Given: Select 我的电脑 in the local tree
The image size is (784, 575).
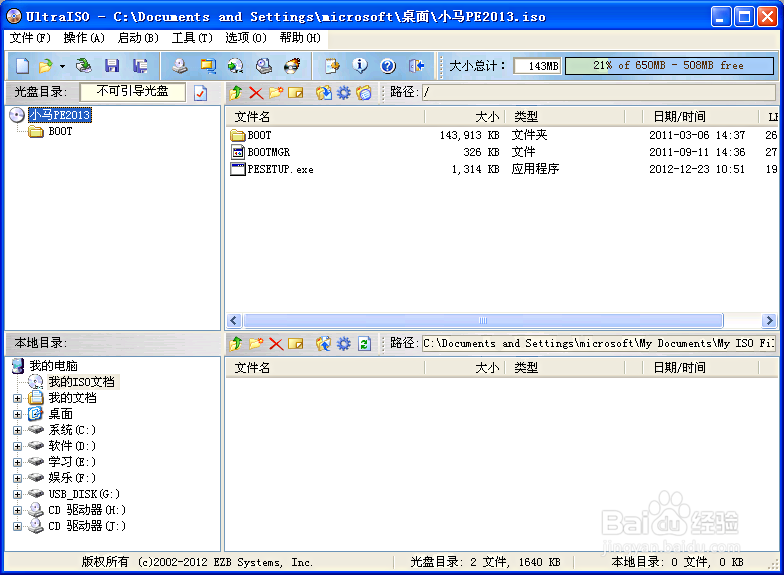Looking at the screenshot, I should pos(53,366).
